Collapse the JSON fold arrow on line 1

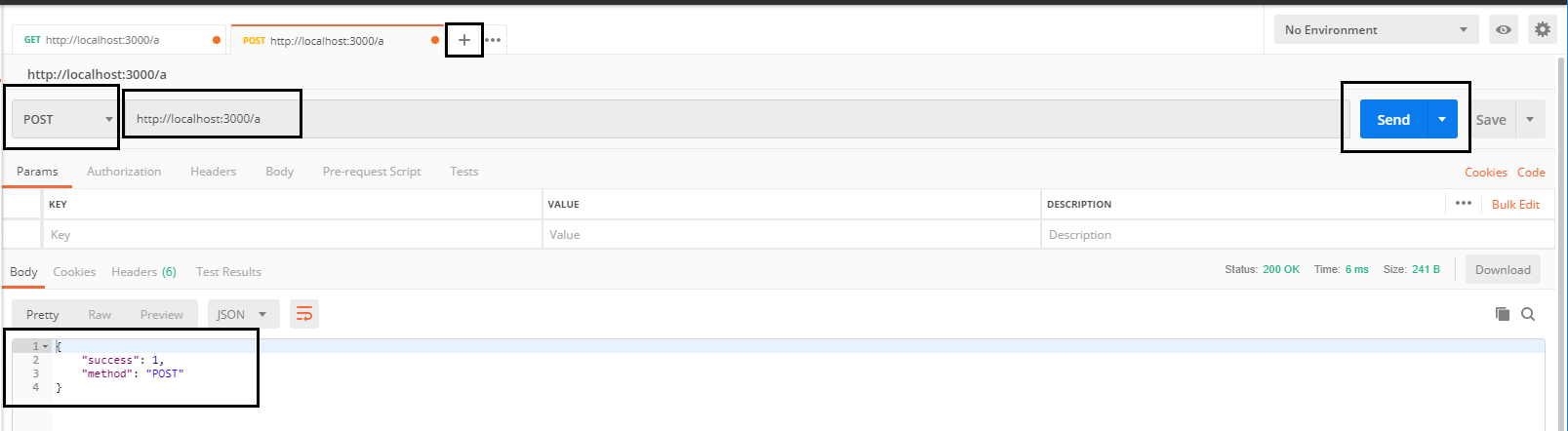pyautogui.click(x=45, y=346)
